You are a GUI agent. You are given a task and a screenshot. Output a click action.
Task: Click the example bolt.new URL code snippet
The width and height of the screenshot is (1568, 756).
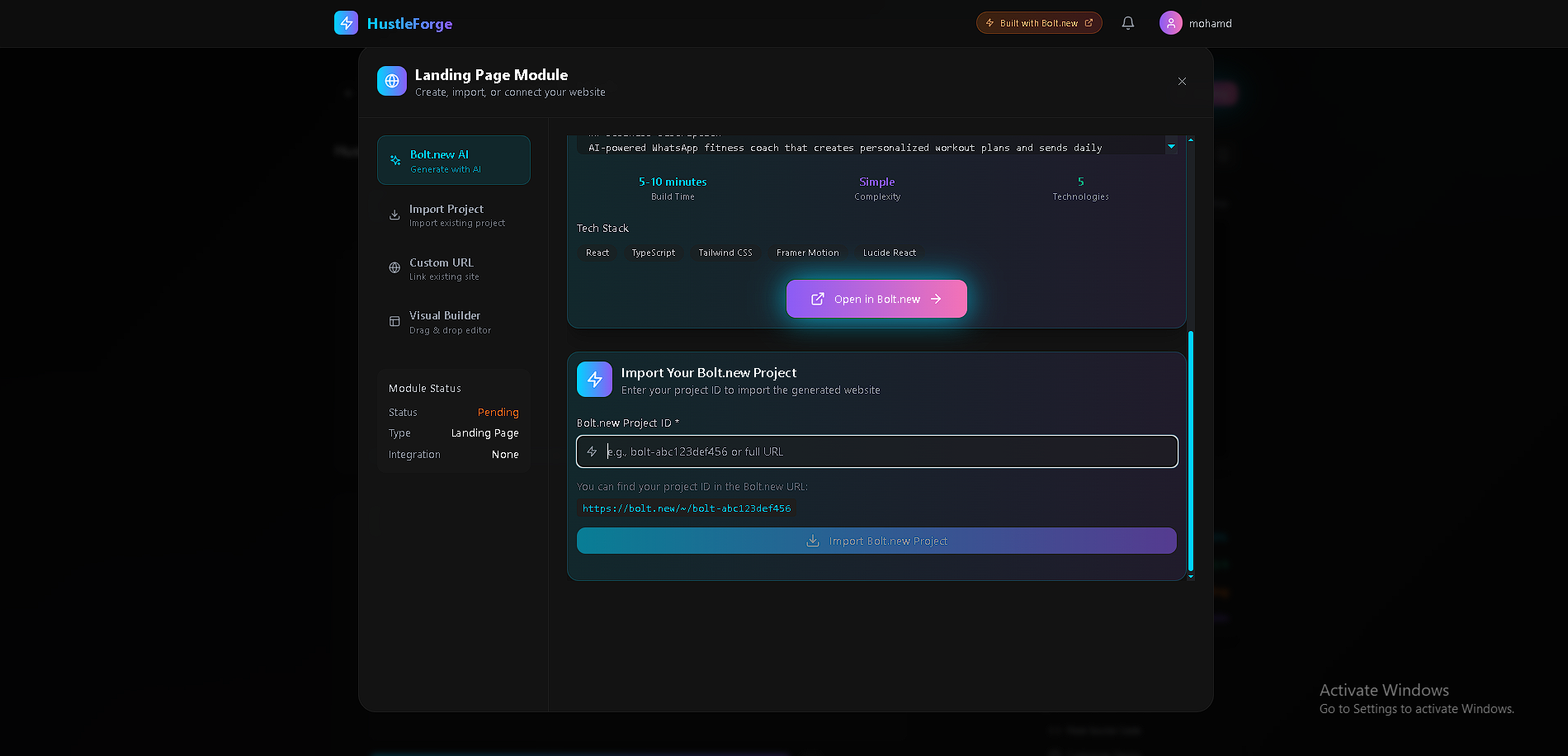pyautogui.click(x=687, y=508)
